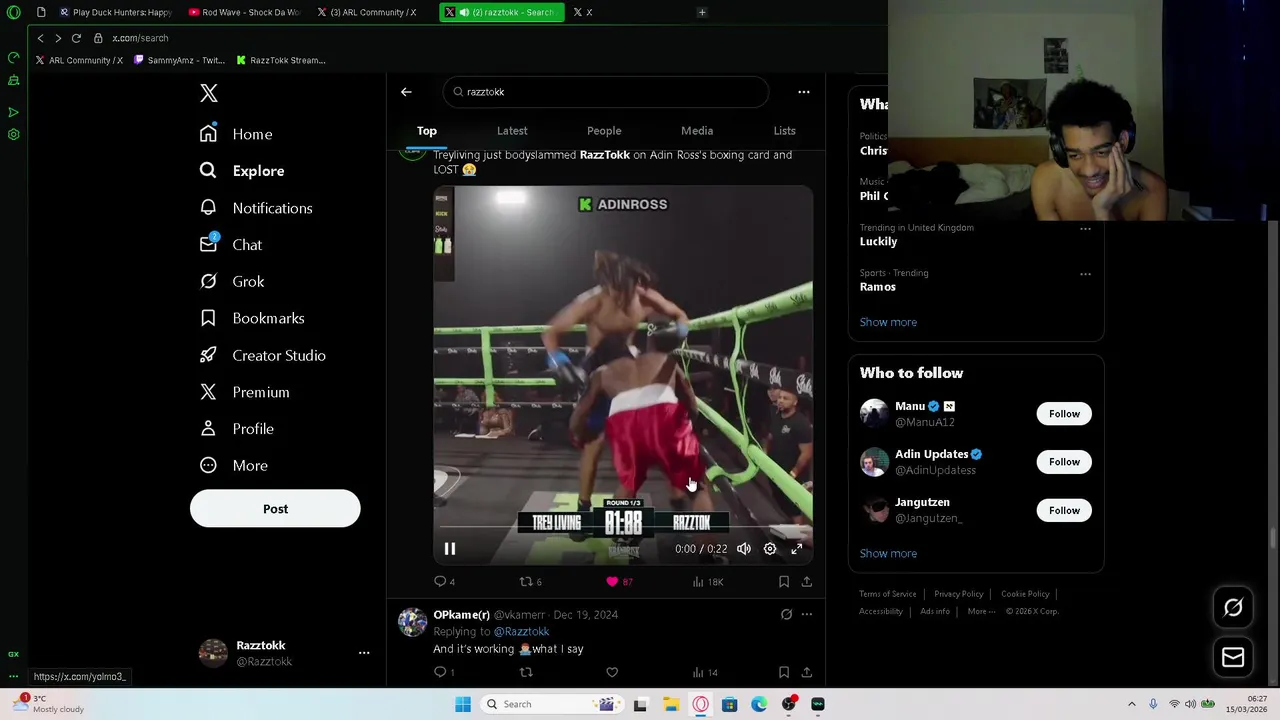Bookmark the OPkame(r) reply
1280x720 pixels.
click(x=784, y=673)
